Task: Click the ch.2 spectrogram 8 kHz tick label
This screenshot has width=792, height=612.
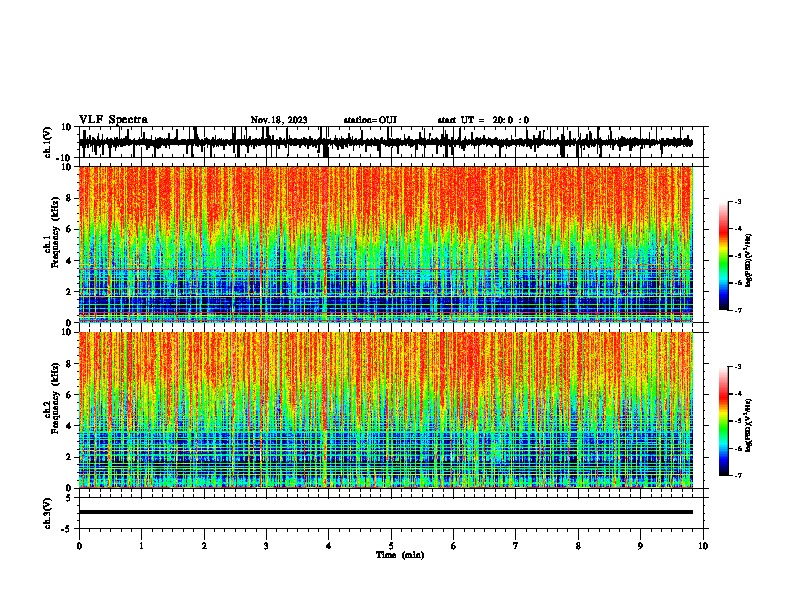Action: tap(69, 364)
